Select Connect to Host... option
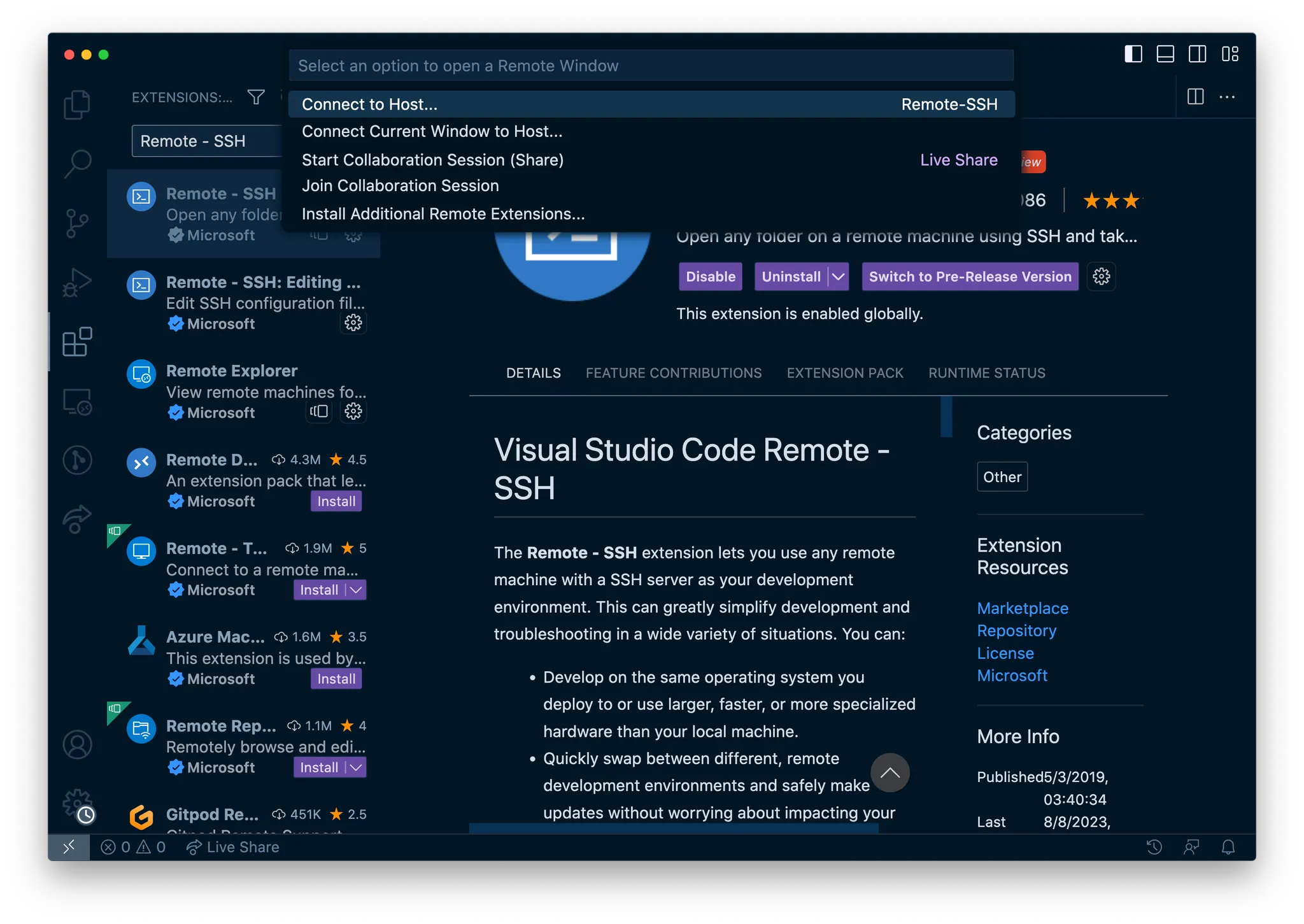The height and width of the screenshot is (924, 1304). [x=369, y=104]
